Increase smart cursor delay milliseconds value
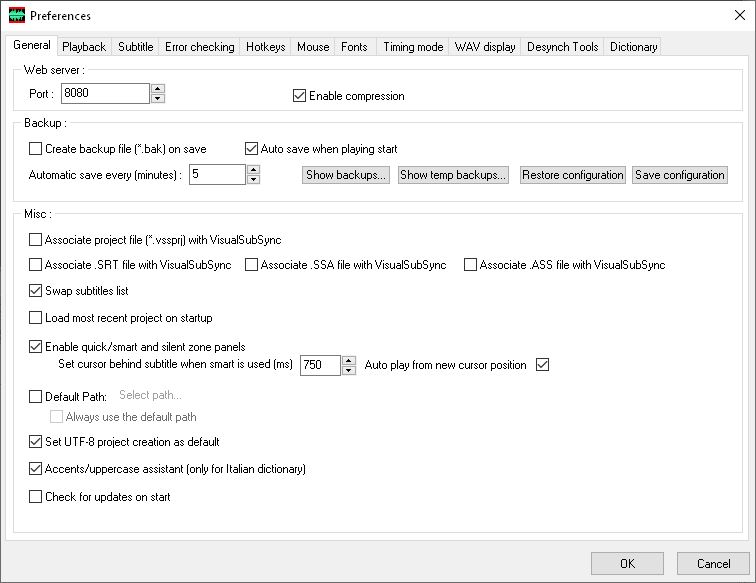The height and width of the screenshot is (583, 756). point(348,360)
